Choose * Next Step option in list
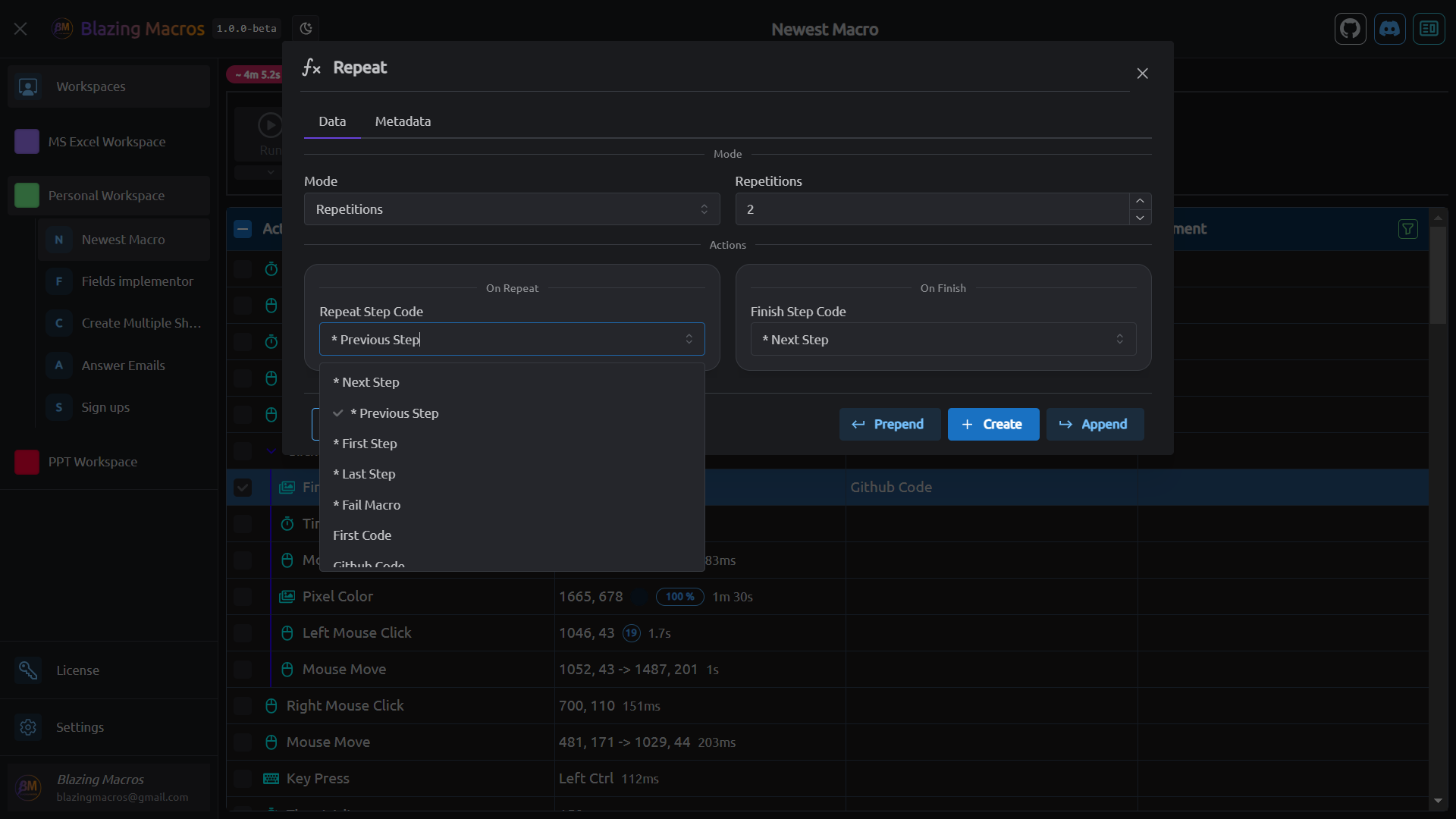This screenshot has width=1456, height=819. point(512,382)
